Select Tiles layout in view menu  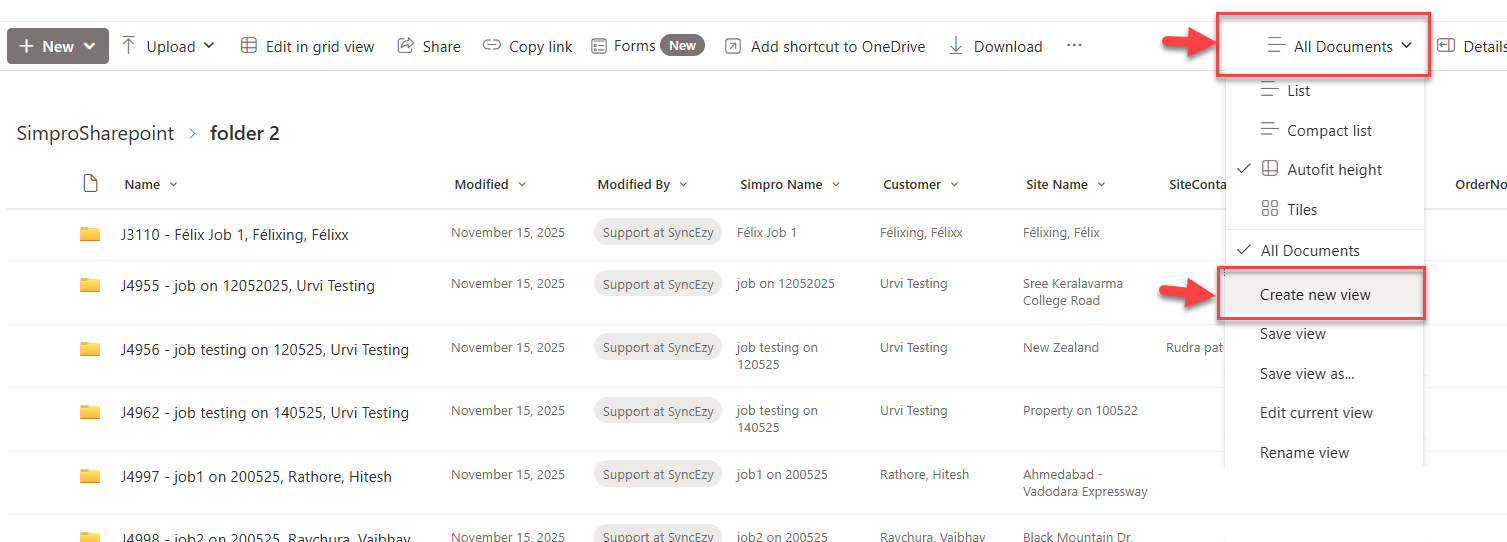[x=1302, y=210]
